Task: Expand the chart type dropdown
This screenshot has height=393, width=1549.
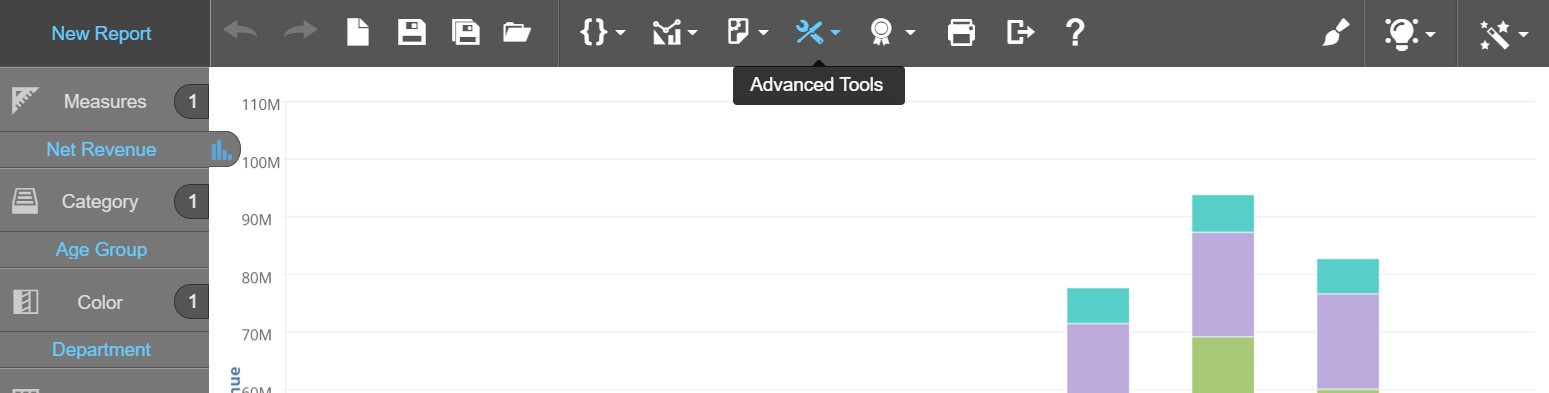Action: pos(675,32)
